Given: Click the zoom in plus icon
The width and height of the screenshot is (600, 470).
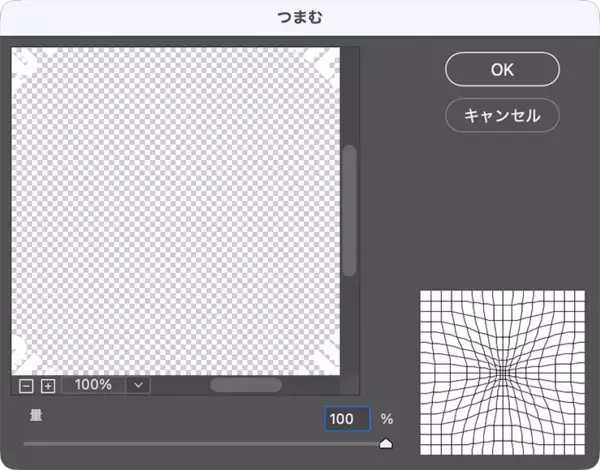Looking at the screenshot, I should 48,386.
